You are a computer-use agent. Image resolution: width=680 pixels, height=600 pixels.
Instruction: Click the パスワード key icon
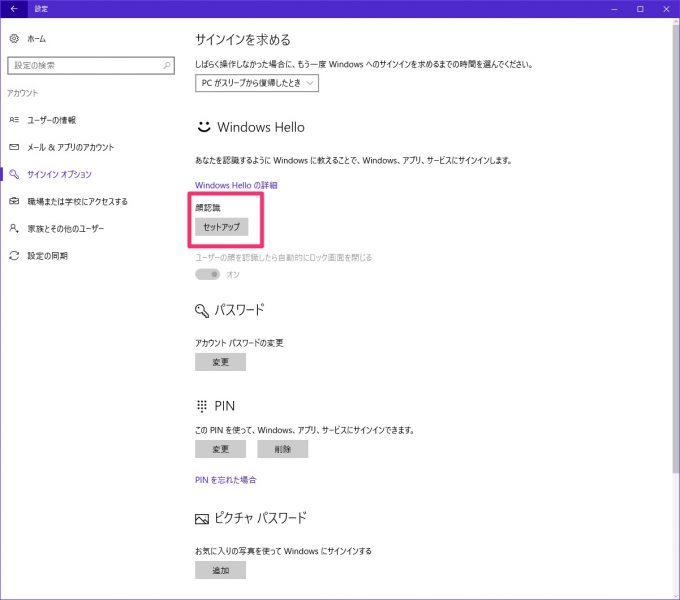[x=202, y=310]
